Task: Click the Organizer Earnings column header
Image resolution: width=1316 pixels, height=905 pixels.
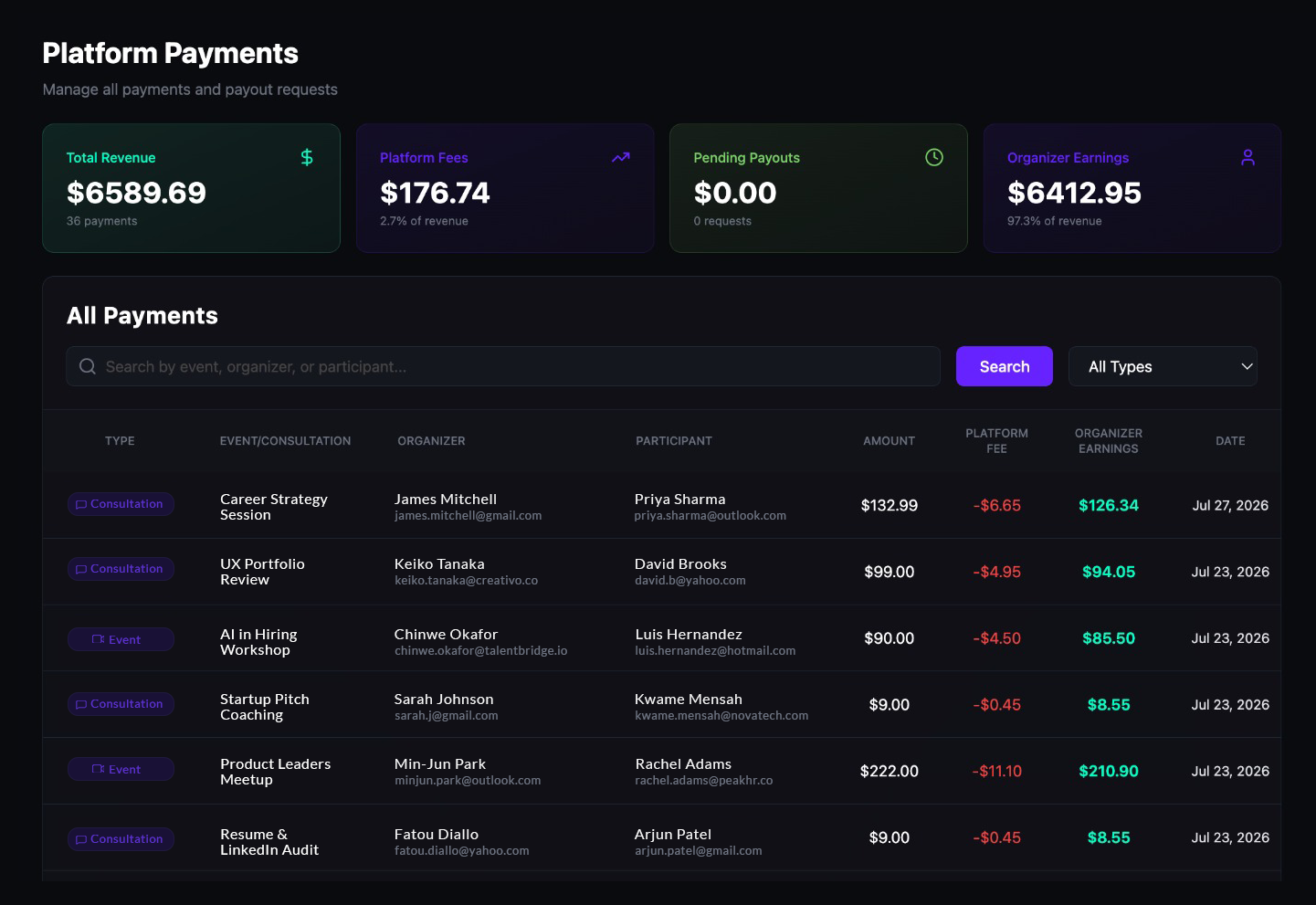Action: [x=1109, y=441]
